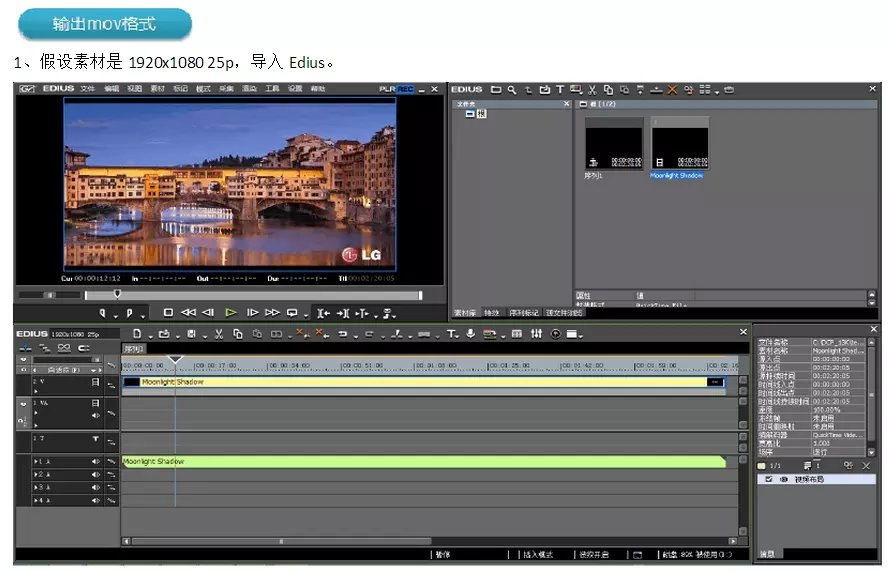Click the new sequence icon in the timeline toolbar

click(137, 334)
